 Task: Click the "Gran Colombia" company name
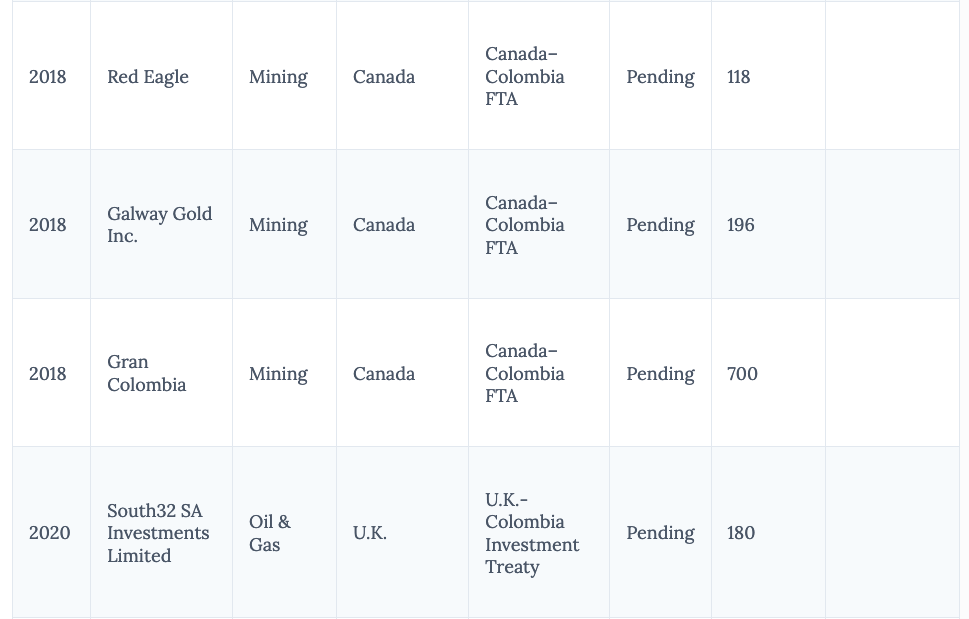(146, 373)
